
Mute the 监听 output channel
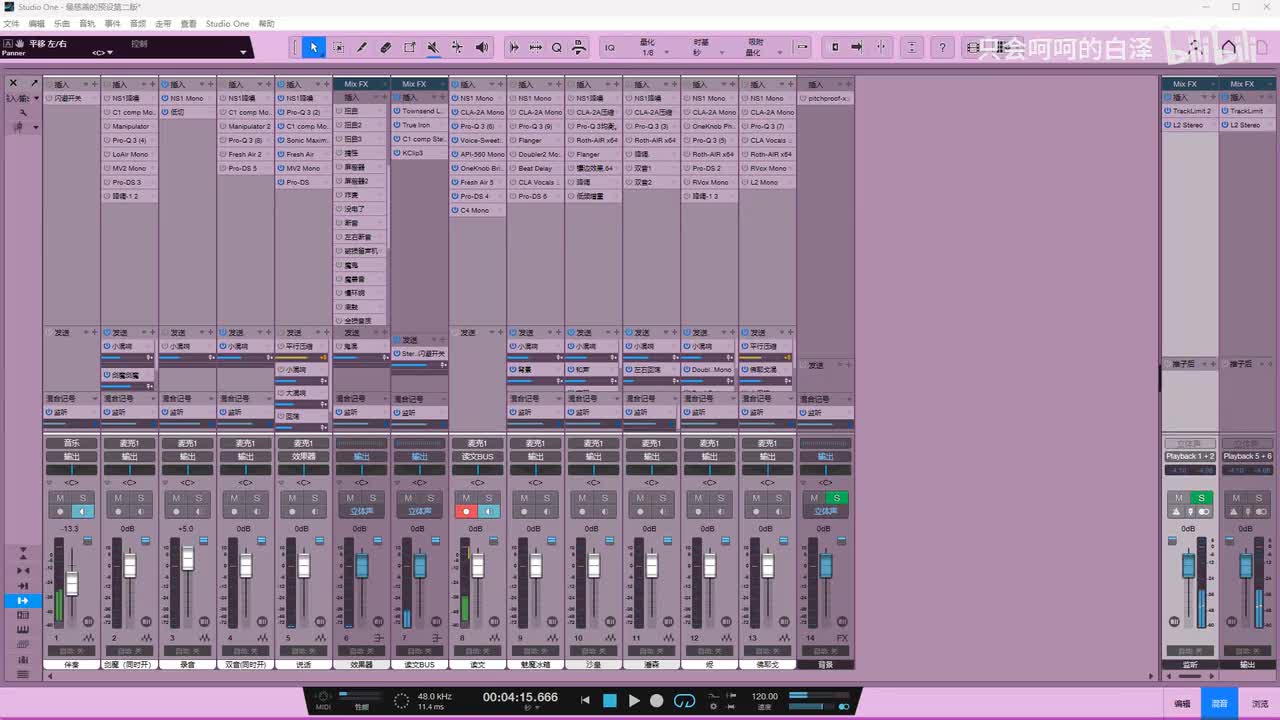[x=1179, y=498]
